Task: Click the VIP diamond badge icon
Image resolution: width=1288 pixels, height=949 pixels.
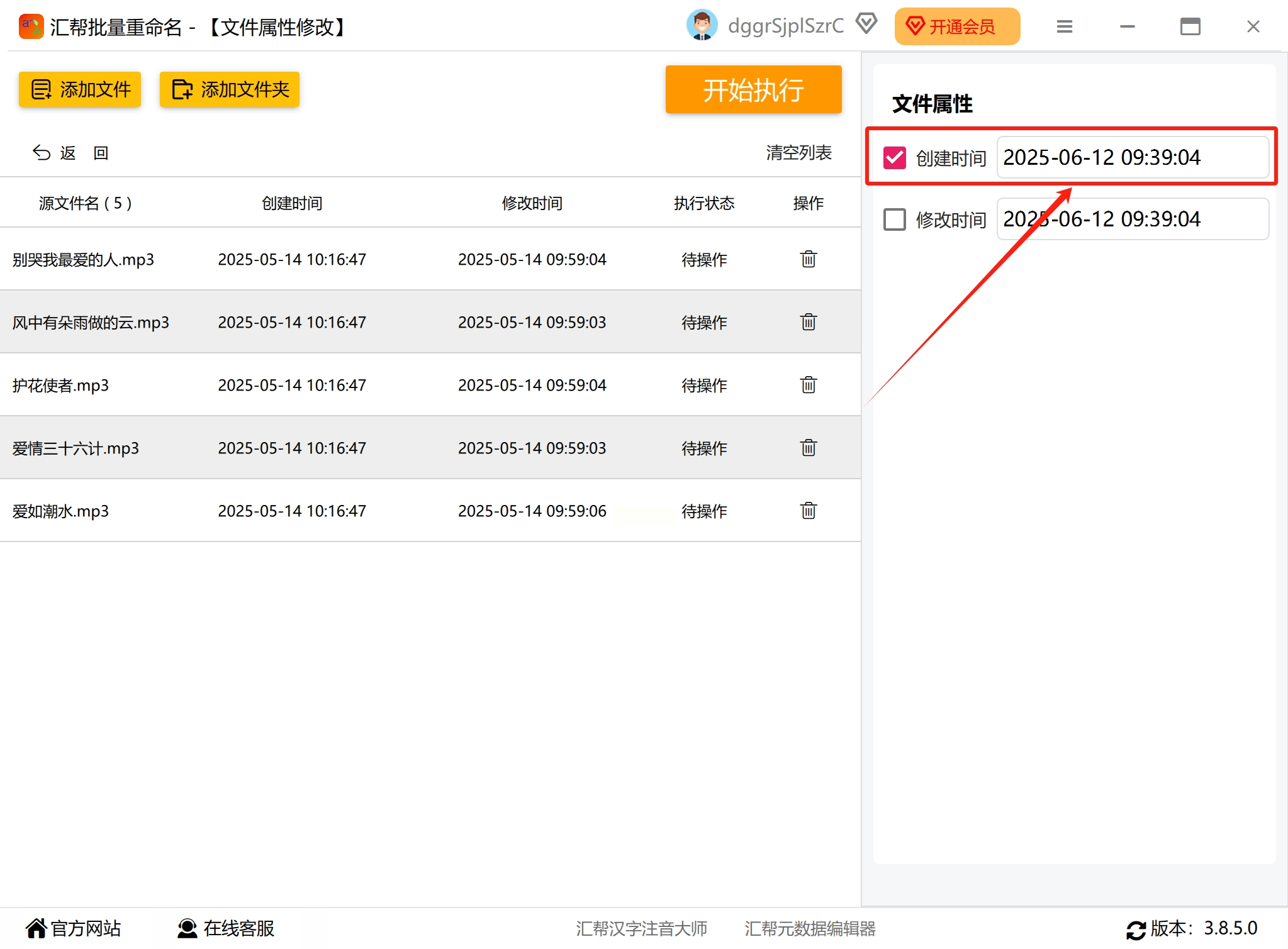Action: [x=866, y=25]
